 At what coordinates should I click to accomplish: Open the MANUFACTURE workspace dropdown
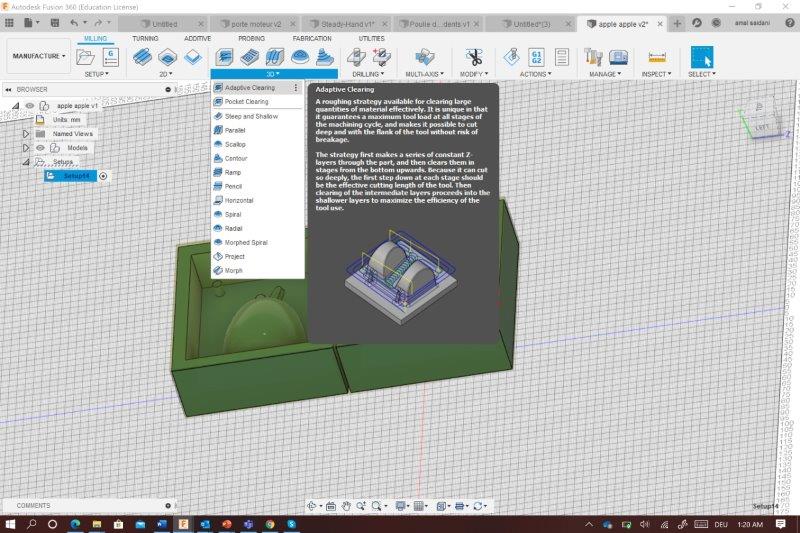[x=39, y=56]
